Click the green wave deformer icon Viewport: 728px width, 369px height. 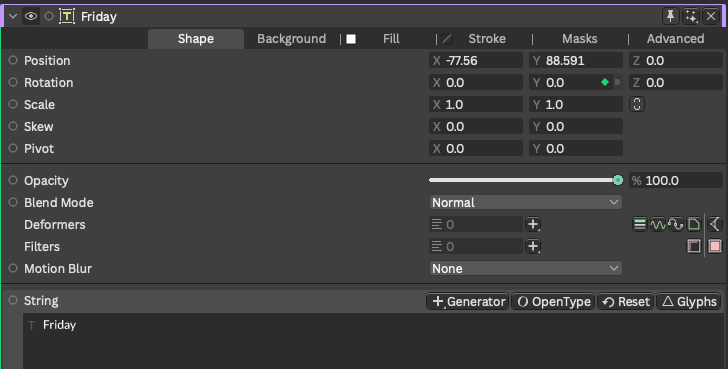tap(658, 224)
